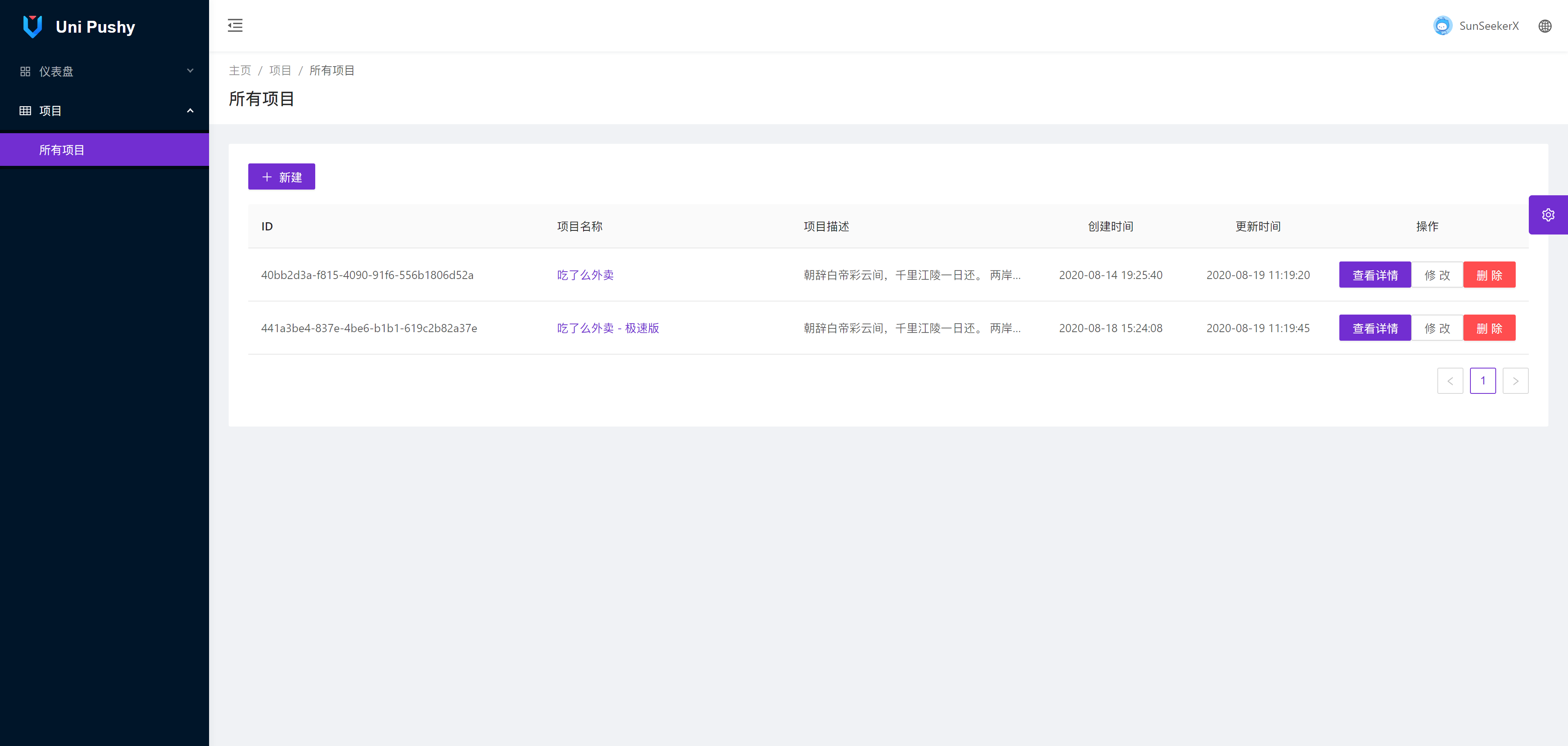
Task: Click the 项目 table icon in sidebar
Action: click(25, 111)
